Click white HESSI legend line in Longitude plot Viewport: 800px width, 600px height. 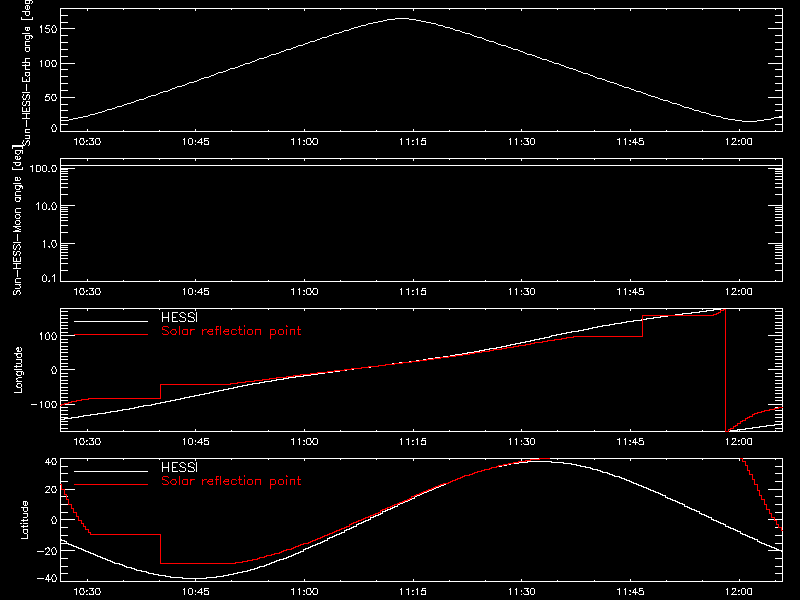111,321
